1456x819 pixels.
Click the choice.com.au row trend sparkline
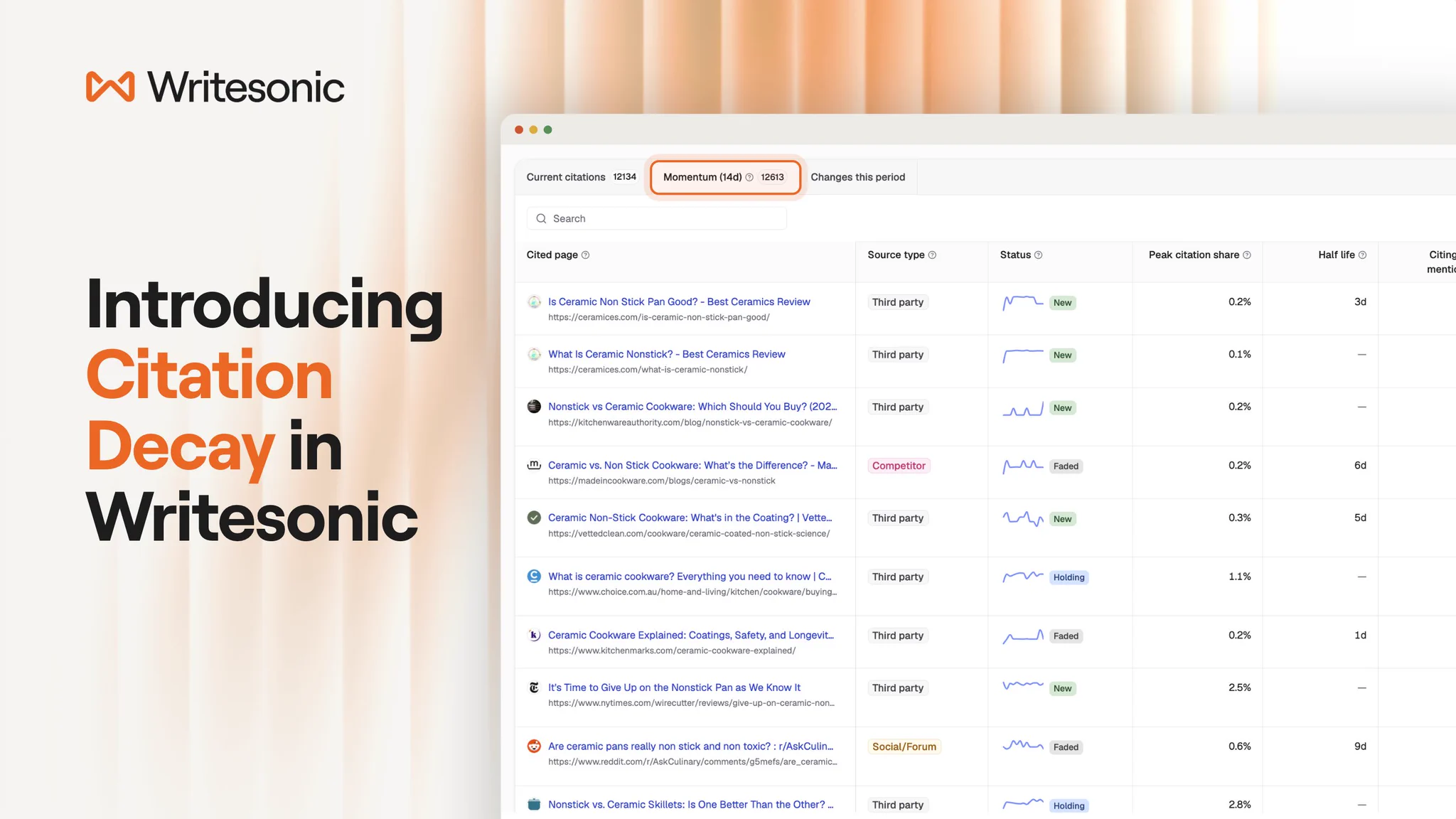point(1022,577)
